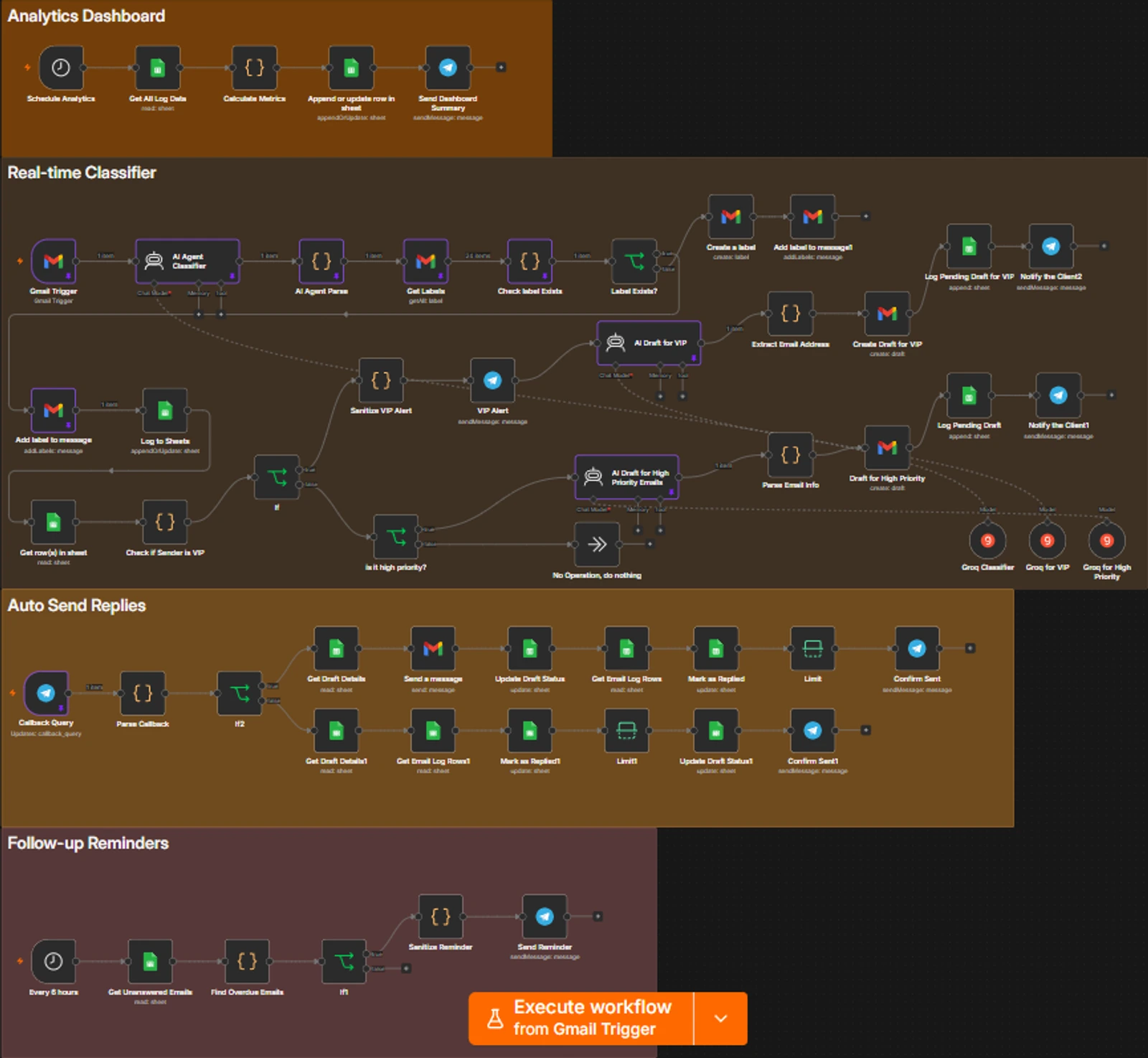Select the AI Draft for VIP agent node
Viewport: 1148px width, 1058px height.
649,343
